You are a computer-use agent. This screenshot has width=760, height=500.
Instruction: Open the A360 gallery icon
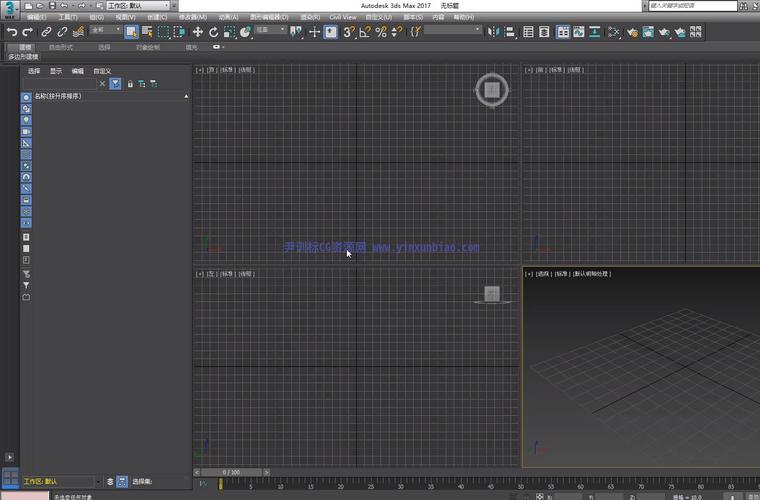696,32
